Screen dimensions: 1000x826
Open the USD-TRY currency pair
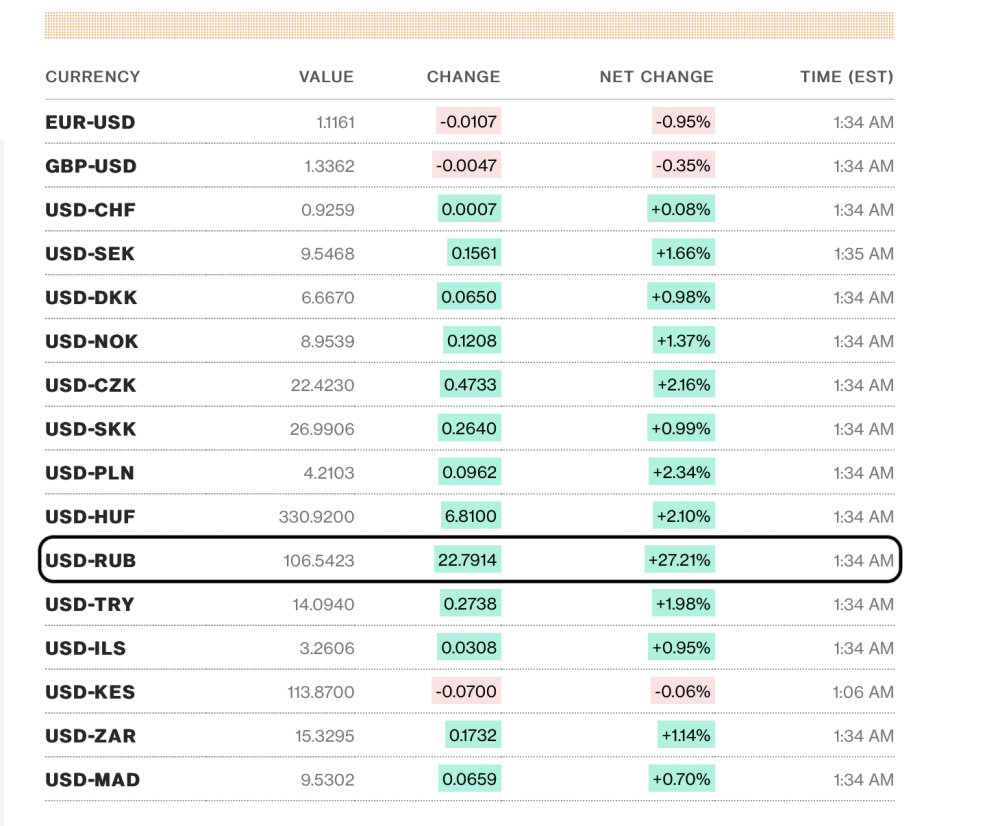pyautogui.click(x=89, y=604)
